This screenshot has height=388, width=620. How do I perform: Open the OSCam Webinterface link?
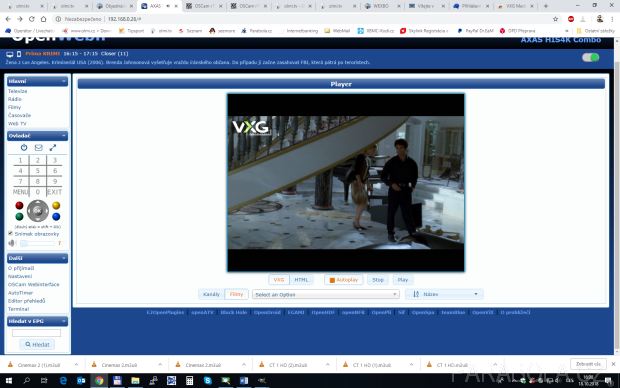pos(34,284)
